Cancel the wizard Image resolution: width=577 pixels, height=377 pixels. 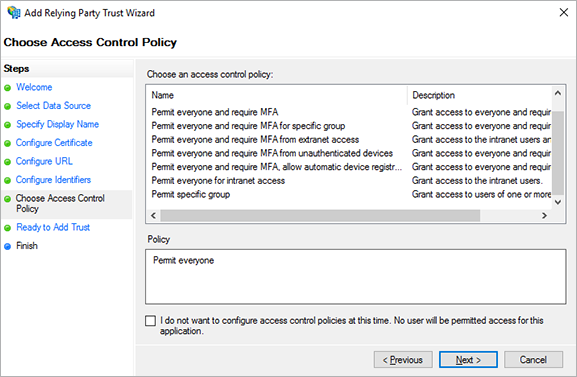pos(533,360)
